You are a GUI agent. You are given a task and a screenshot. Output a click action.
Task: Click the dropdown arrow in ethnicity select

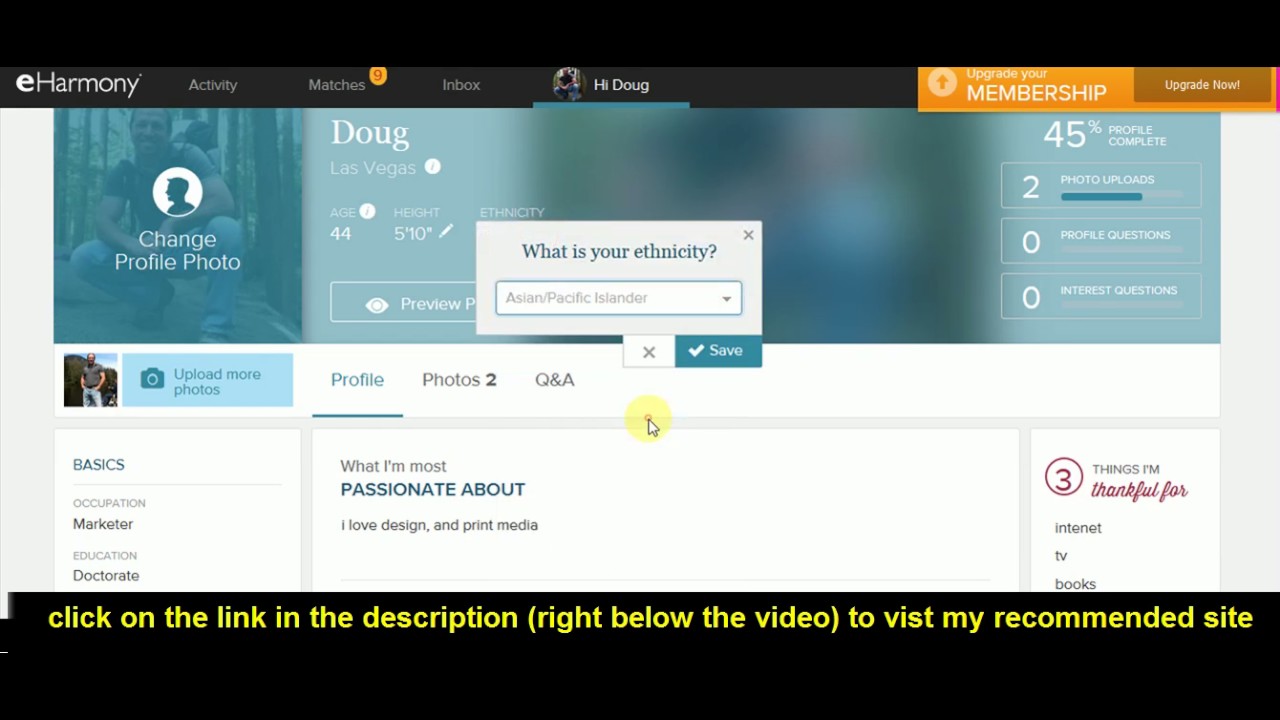pos(727,299)
